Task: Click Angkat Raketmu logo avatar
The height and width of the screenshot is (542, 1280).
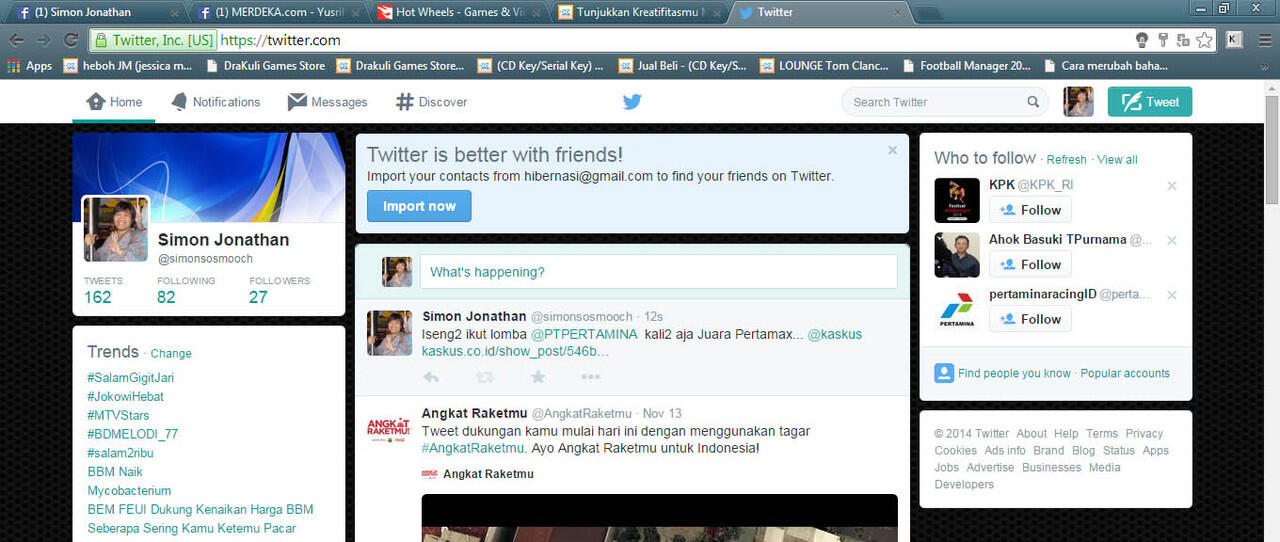Action: coord(389,430)
